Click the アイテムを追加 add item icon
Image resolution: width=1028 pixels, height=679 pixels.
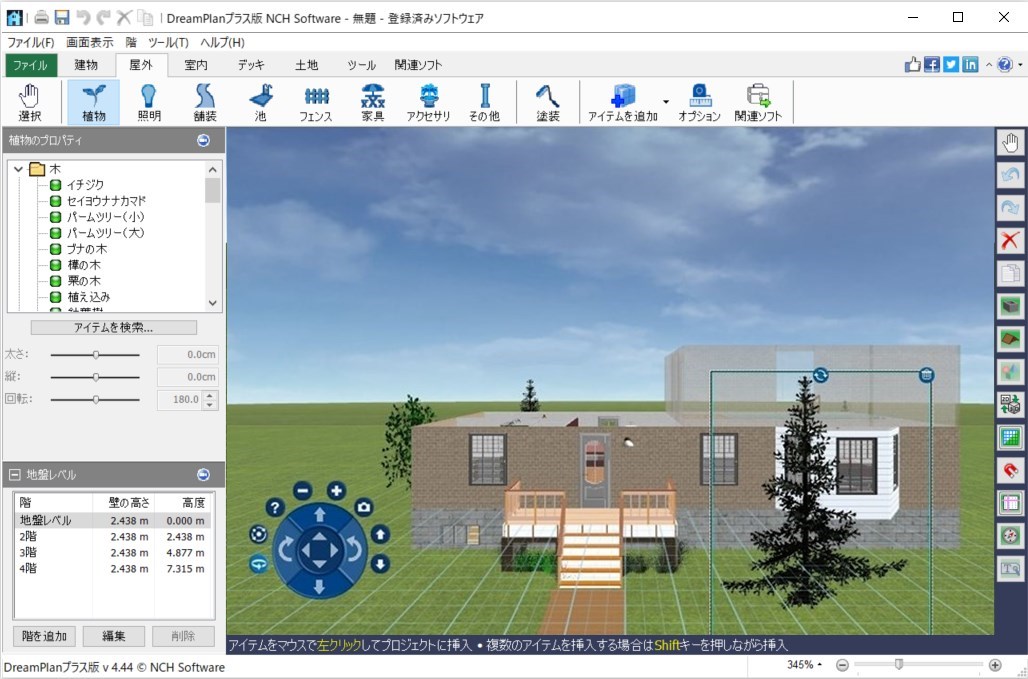pos(622,102)
